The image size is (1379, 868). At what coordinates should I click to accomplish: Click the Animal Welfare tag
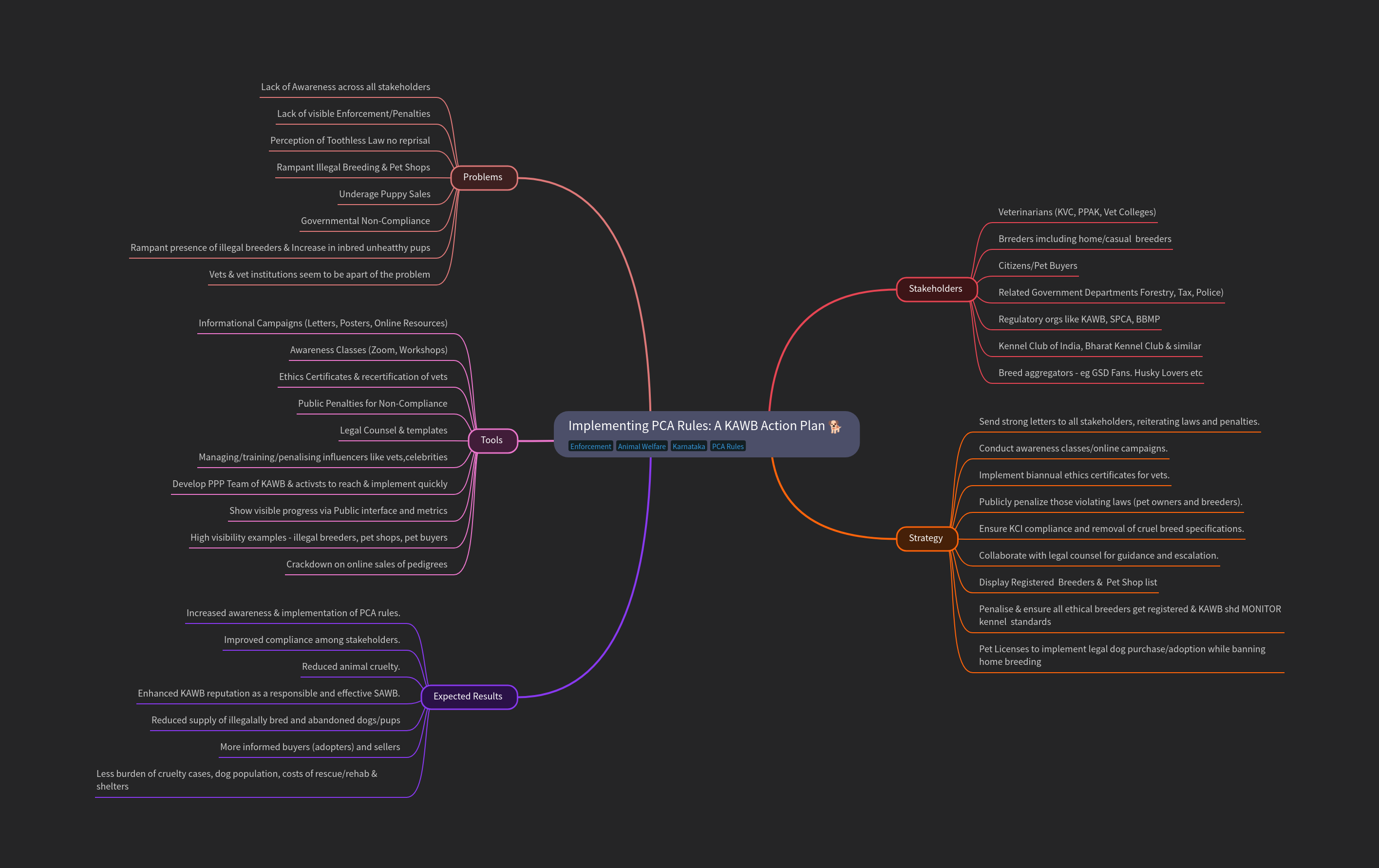pos(642,447)
